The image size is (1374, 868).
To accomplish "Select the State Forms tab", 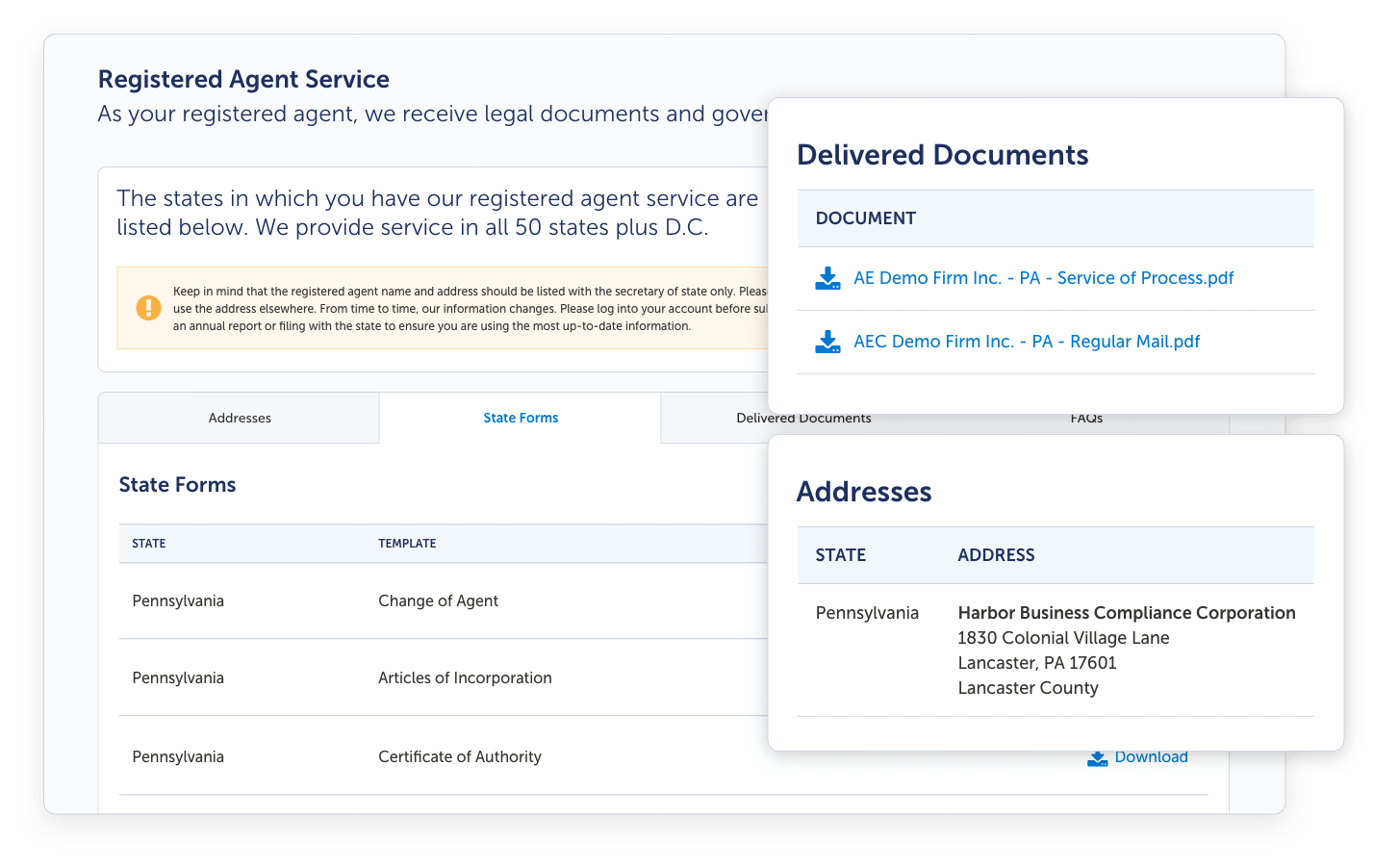I will click(x=521, y=418).
